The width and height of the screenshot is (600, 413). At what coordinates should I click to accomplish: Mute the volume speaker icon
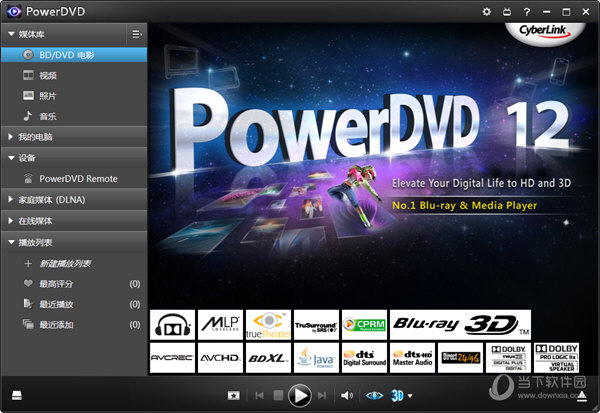coord(347,395)
